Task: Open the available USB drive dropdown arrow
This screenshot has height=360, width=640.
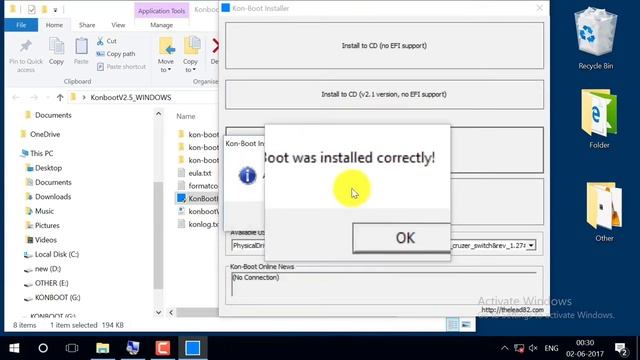Action: tap(531, 245)
